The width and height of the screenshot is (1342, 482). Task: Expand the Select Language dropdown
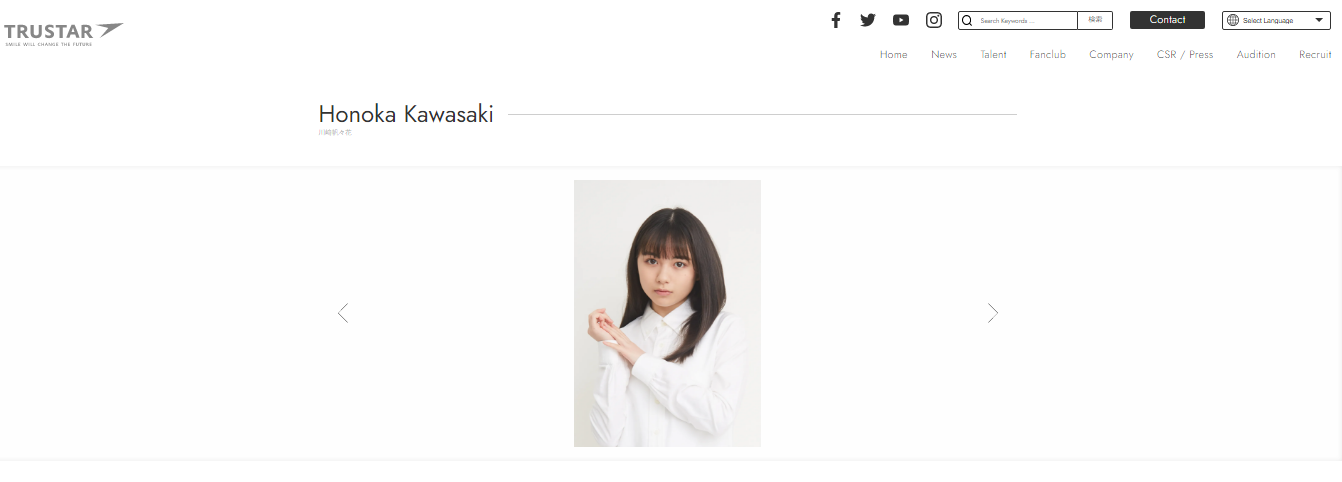point(1276,20)
